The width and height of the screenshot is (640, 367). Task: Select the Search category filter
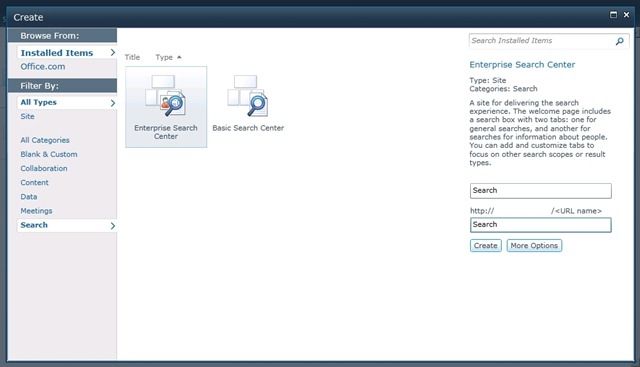[x=34, y=225]
